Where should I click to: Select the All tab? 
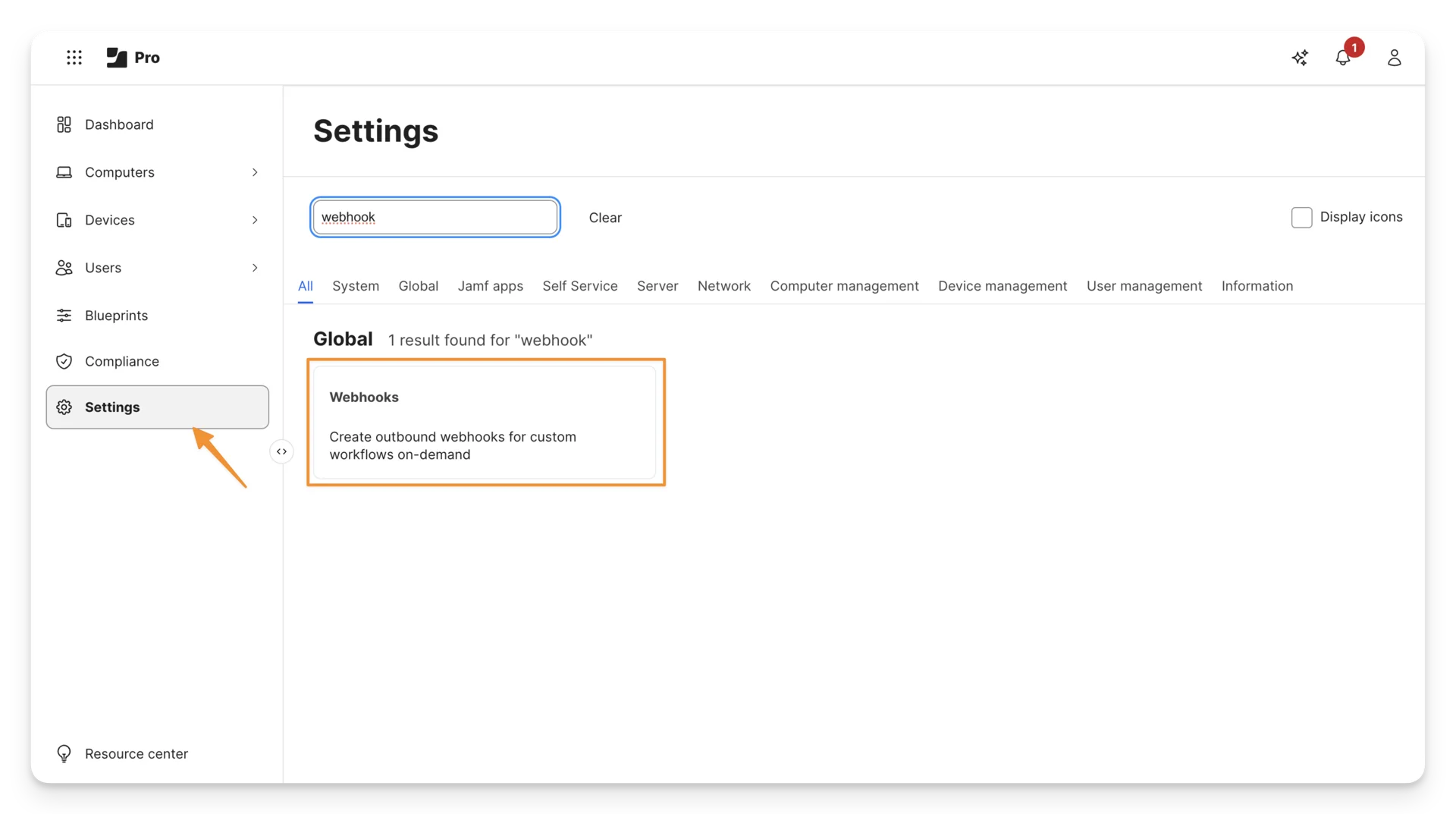[x=306, y=286]
